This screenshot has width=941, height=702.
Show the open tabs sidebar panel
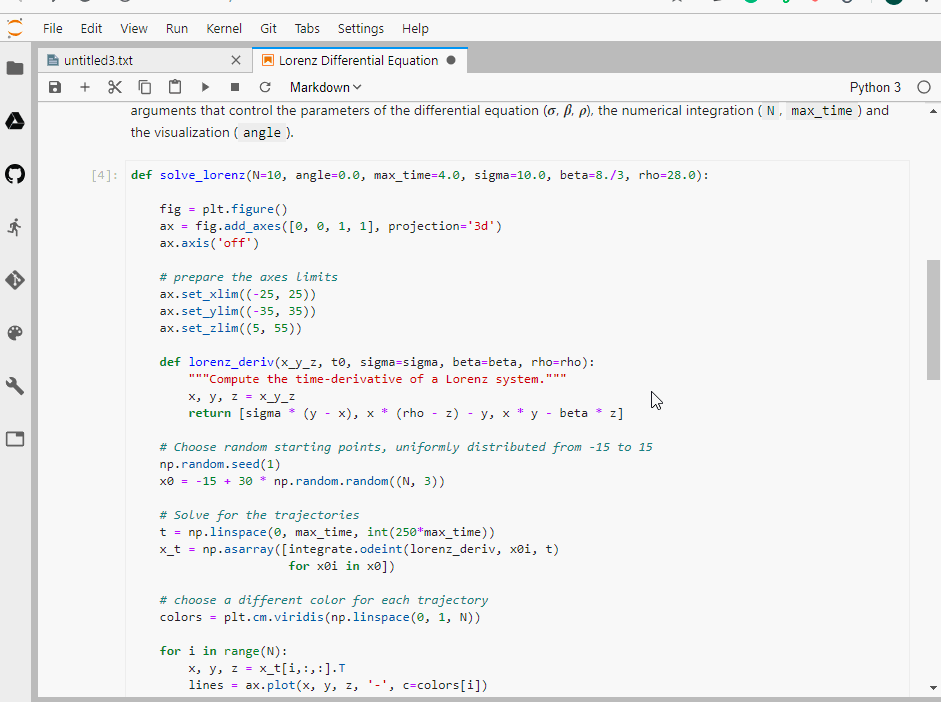point(15,439)
